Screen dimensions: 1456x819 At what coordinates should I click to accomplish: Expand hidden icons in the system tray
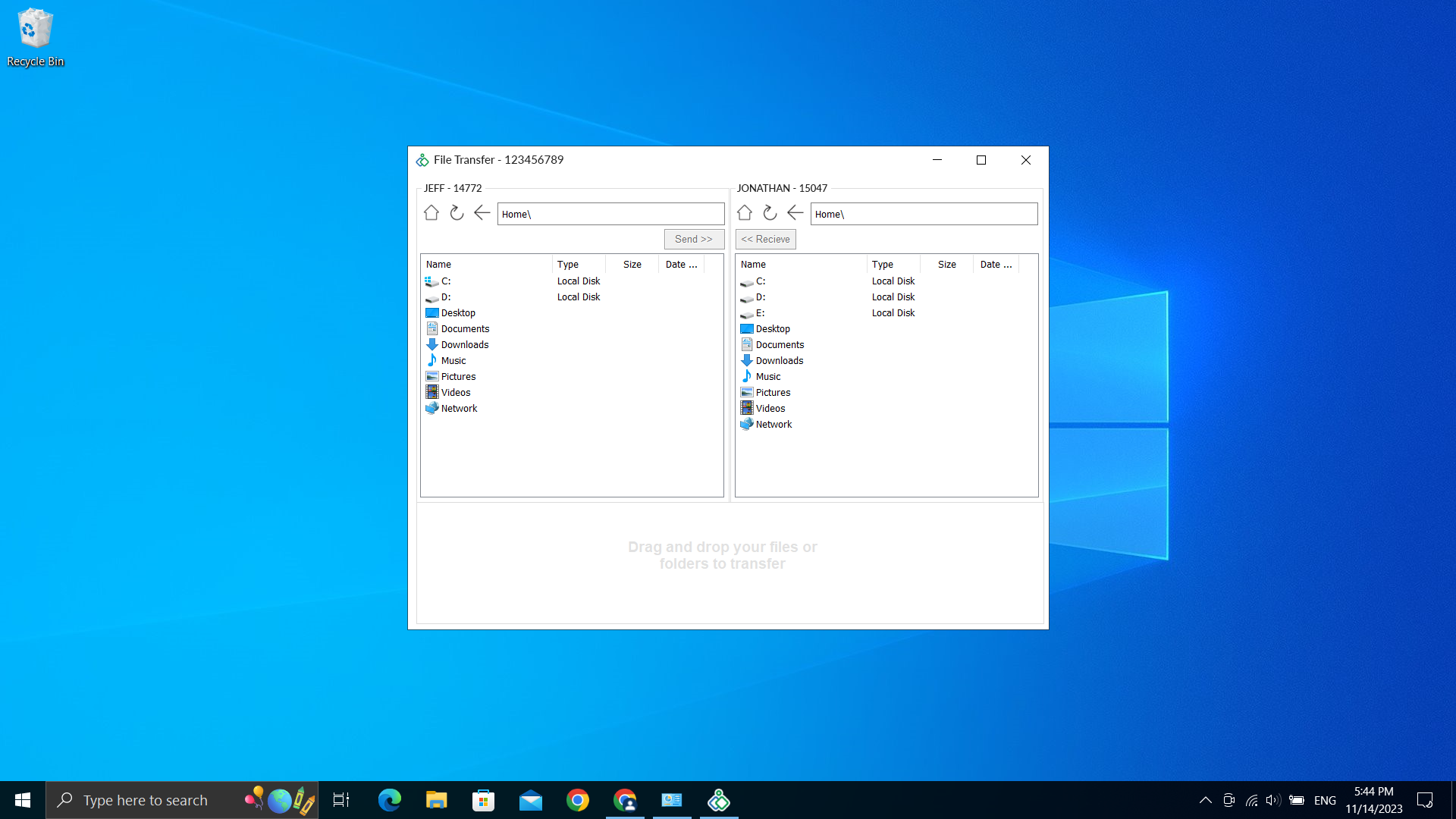[1205, 799]
